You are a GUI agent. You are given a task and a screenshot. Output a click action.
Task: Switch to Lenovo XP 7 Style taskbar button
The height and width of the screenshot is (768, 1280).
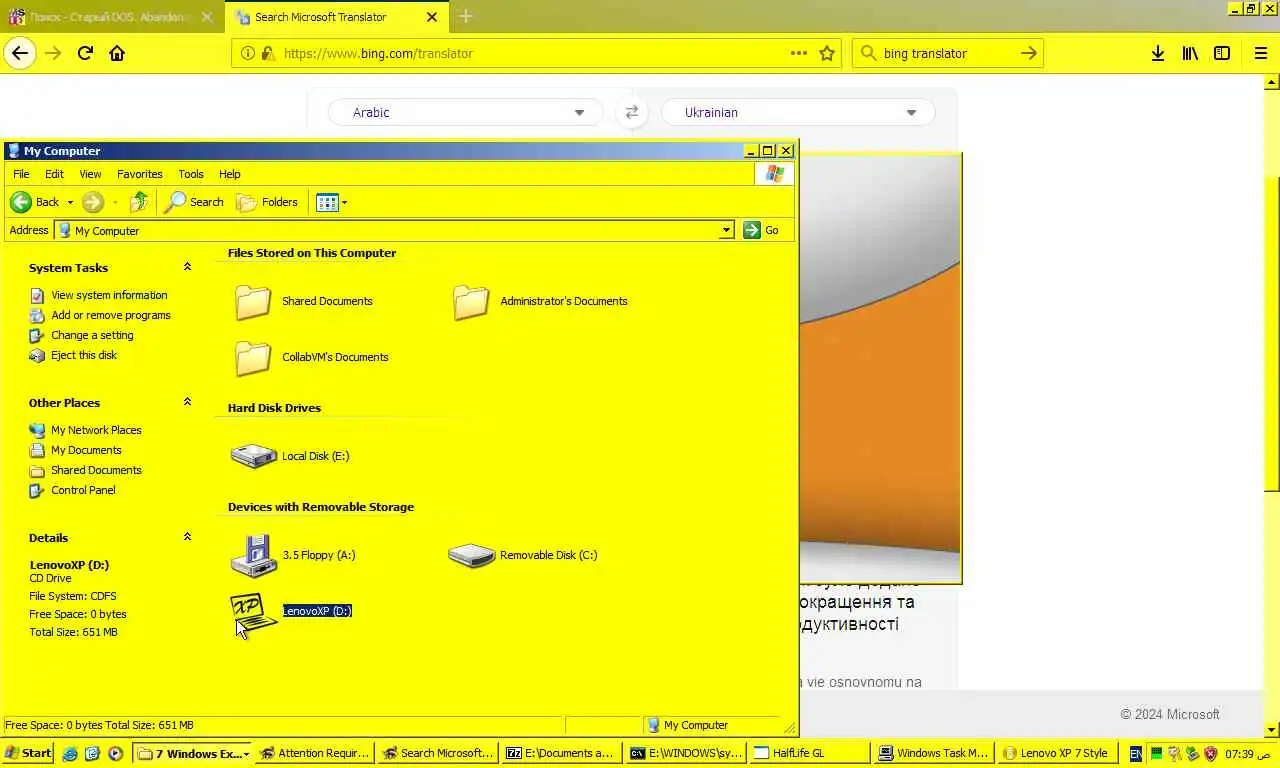(1058, 753)
